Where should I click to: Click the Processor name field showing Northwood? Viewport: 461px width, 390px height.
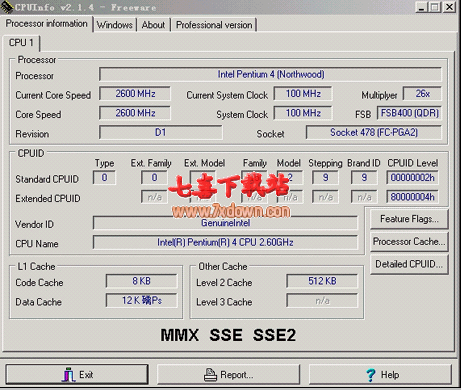[270, 74]
